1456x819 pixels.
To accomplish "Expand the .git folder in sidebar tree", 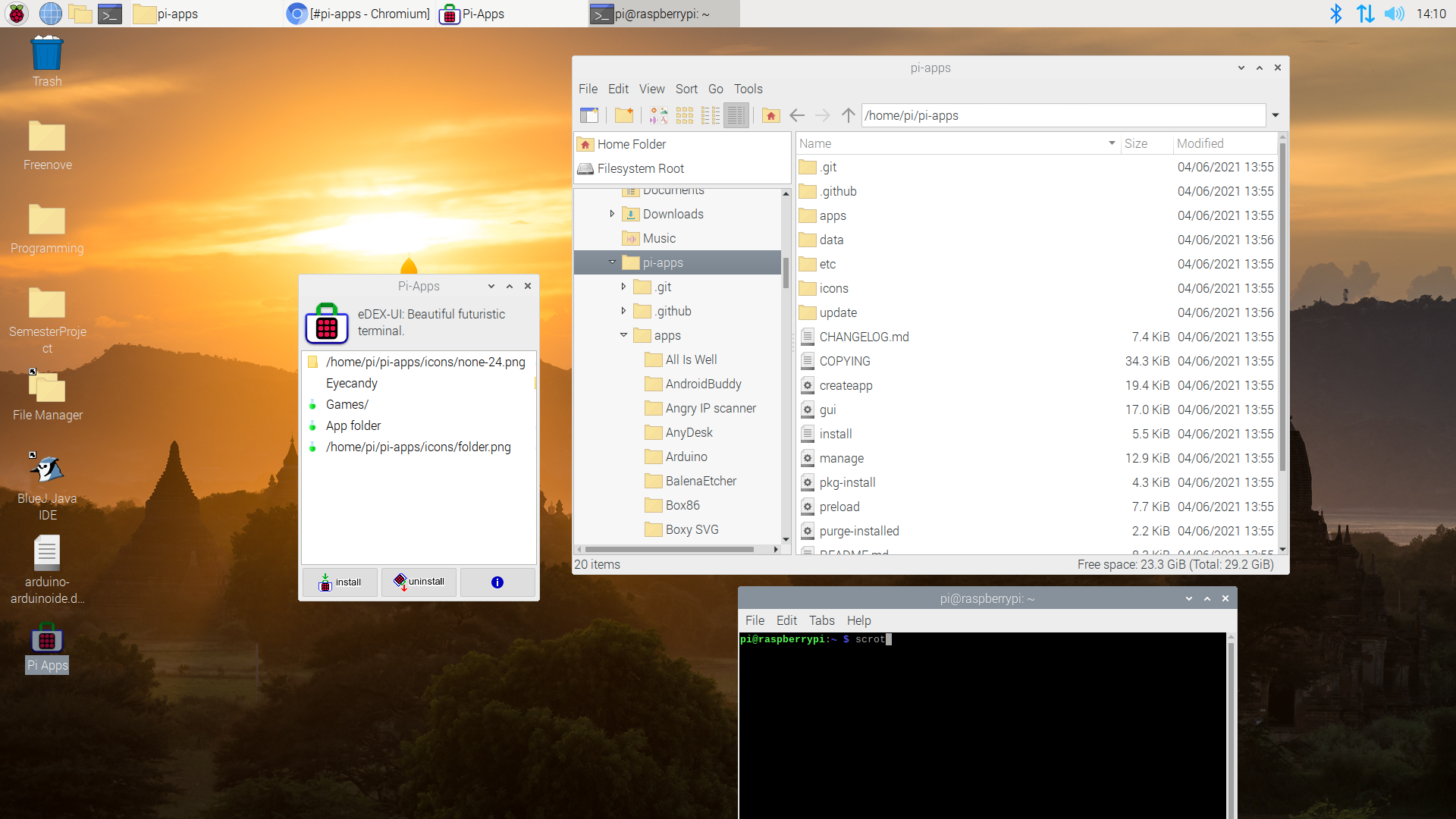I will (623, 287).
